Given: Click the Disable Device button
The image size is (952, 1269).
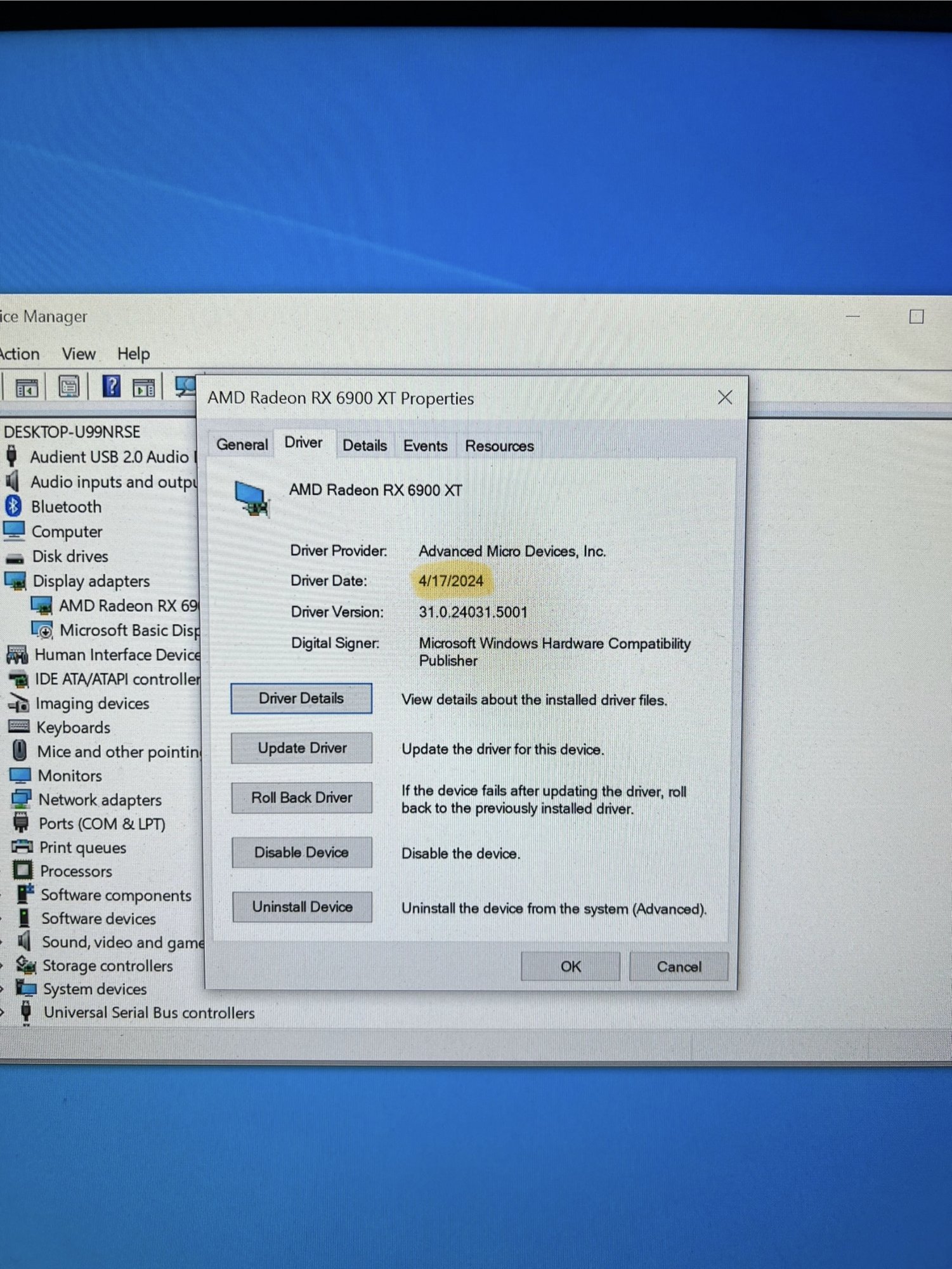Looking at the screenshot, I should point(302,852).
